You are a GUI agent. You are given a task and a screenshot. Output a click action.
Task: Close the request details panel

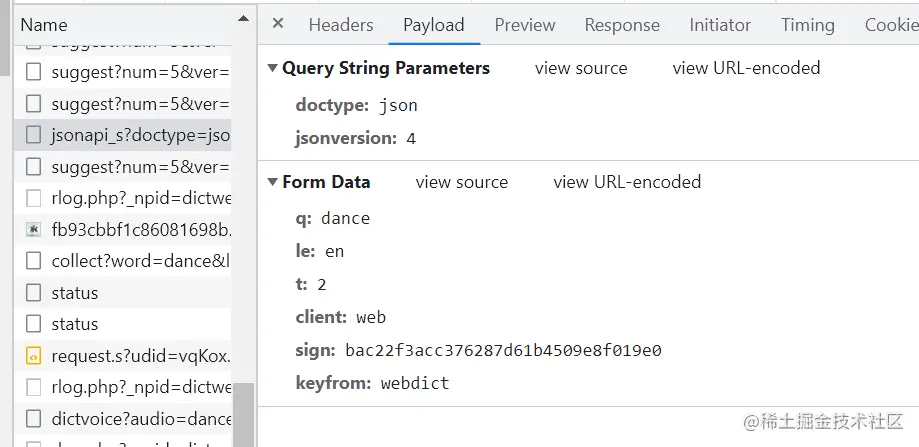(x=278, y=24)
